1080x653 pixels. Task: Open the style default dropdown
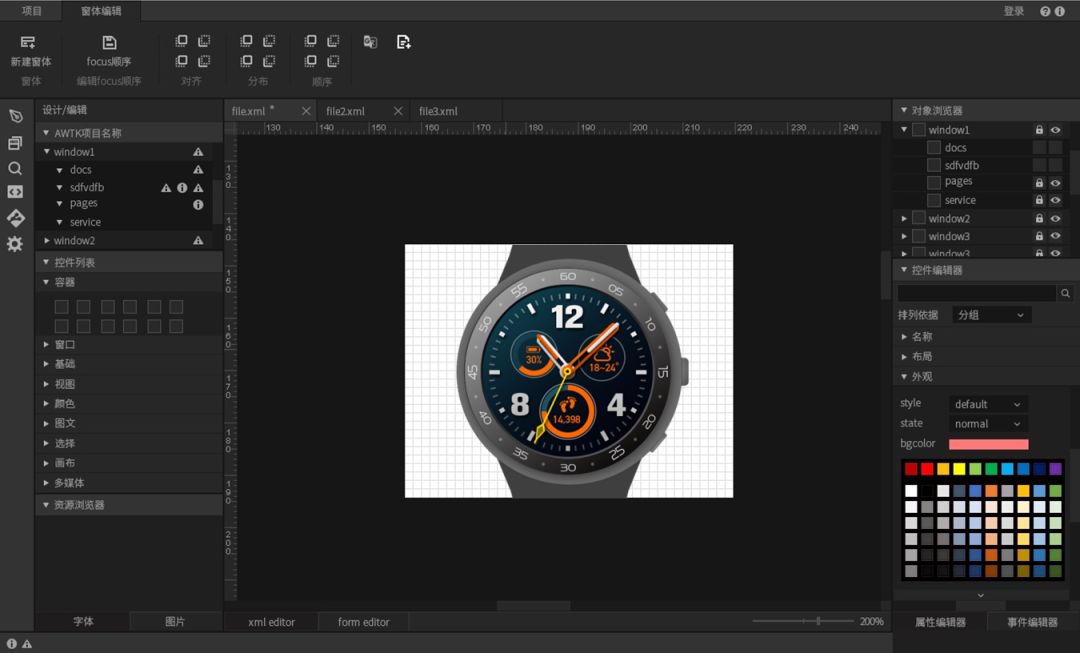(x=988, y=404)
